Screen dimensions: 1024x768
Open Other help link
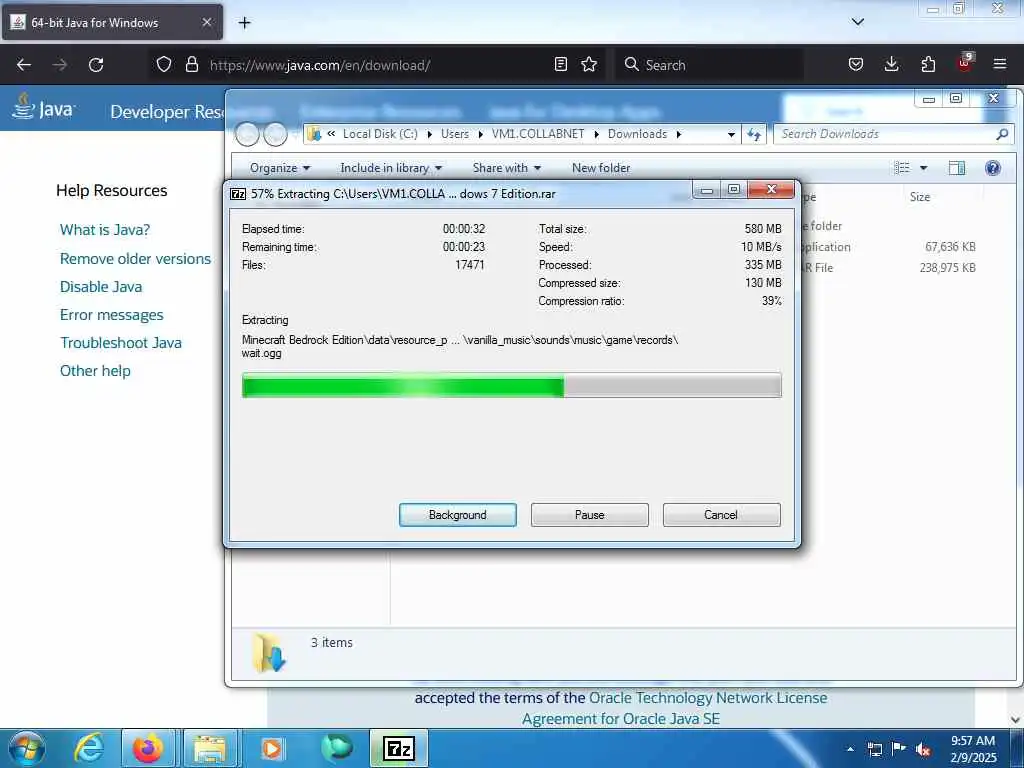pyautogui.click(x=95, y=371)
